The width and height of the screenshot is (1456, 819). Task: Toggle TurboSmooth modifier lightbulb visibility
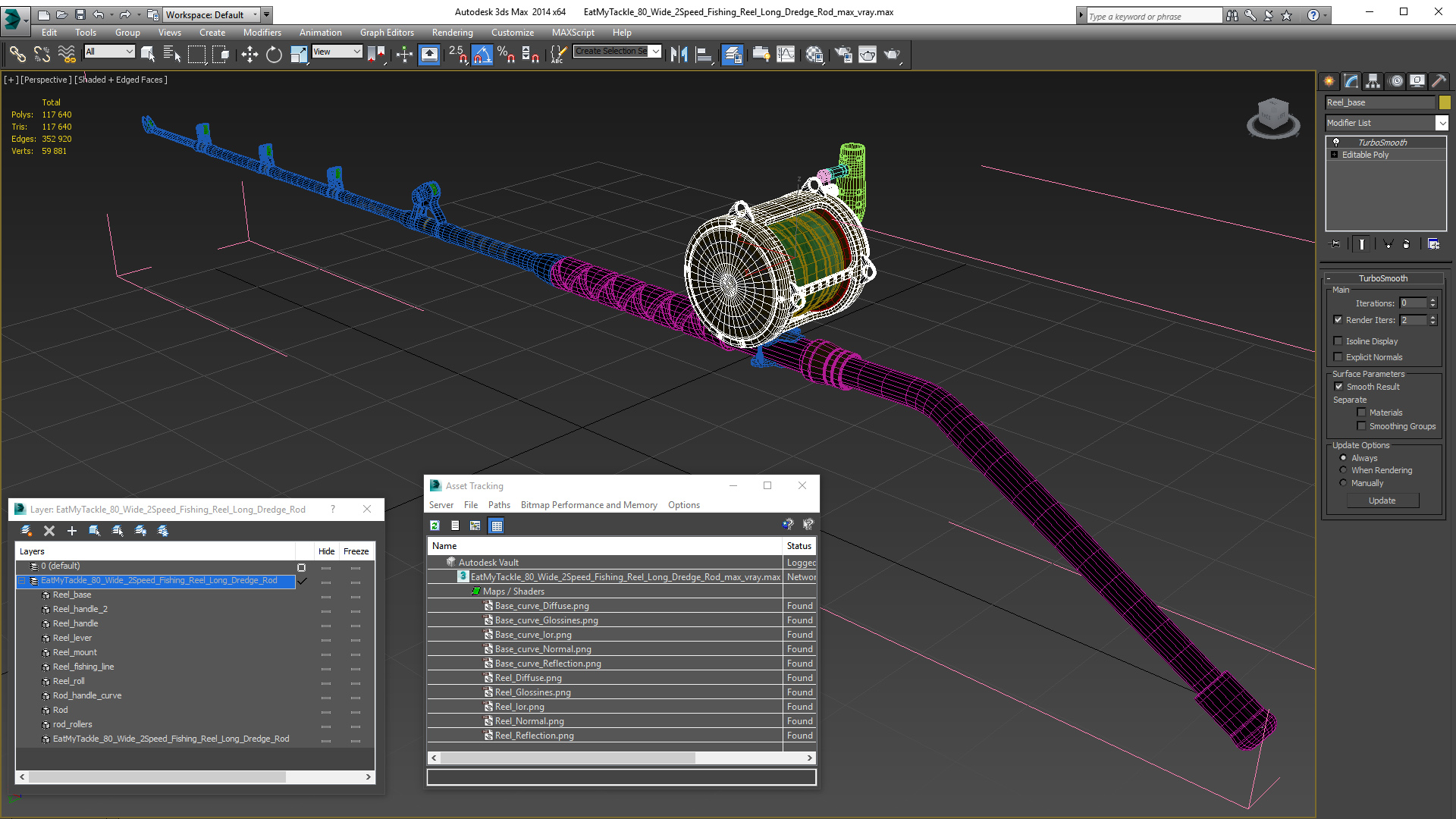point(1336,143)
